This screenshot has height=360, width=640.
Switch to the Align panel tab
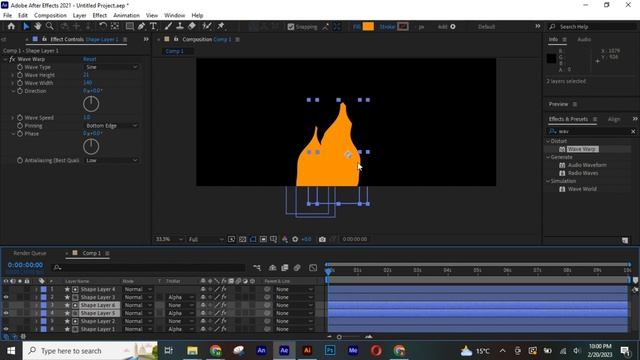point(613,119)
